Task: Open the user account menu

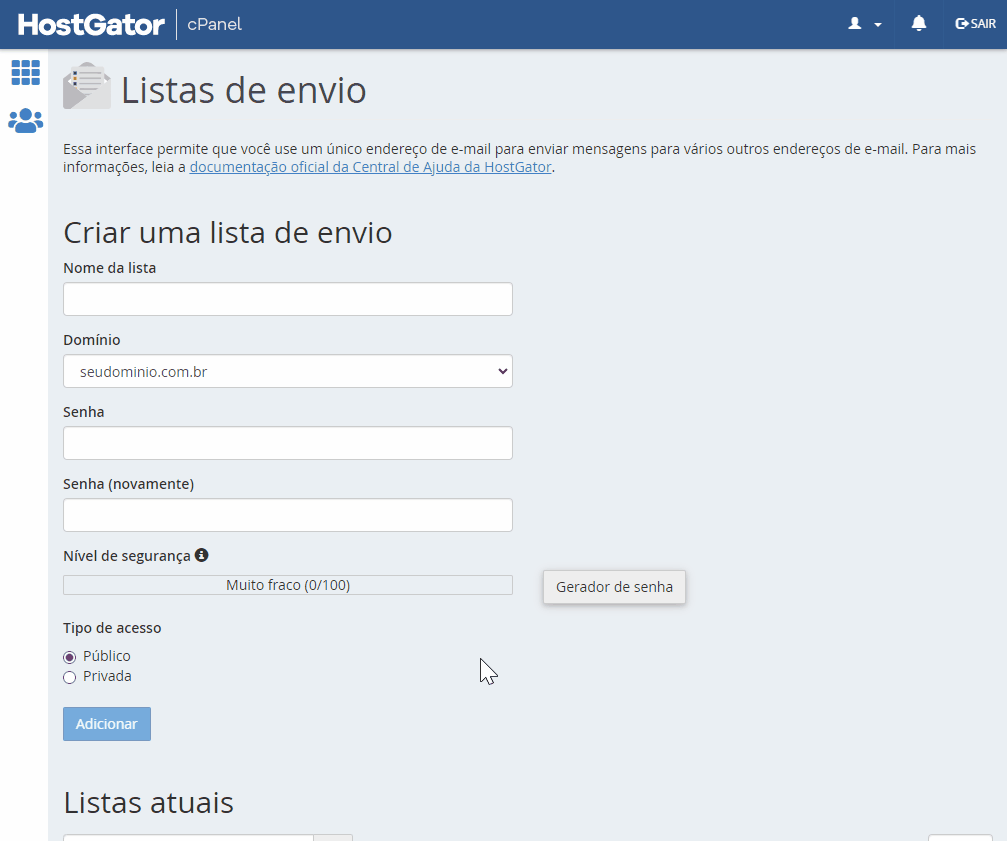Action: pyautogui.click(x=864, y=24)
